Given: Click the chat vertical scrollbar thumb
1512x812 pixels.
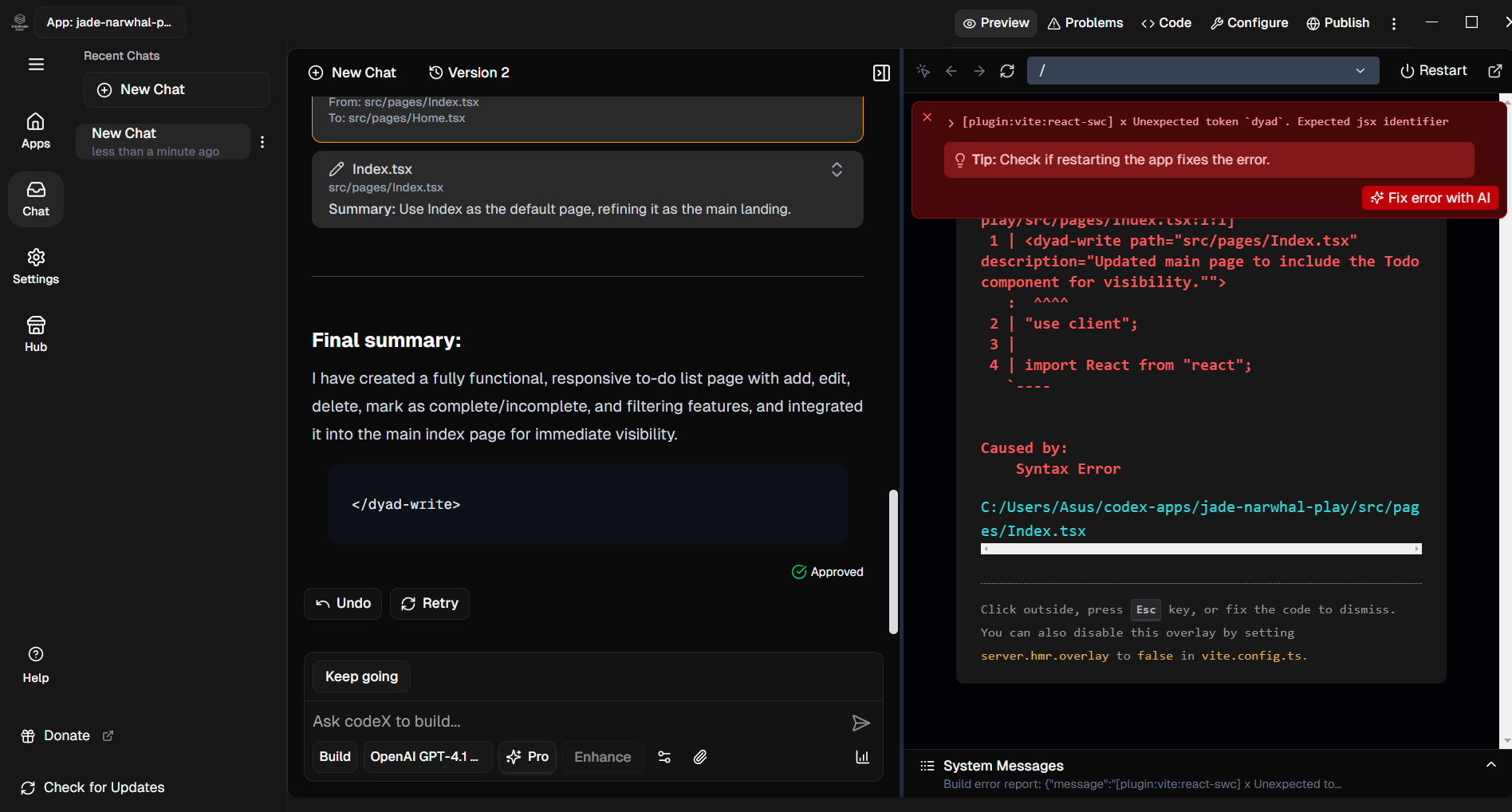Looking at the screenshot, I should coord(893,562).
